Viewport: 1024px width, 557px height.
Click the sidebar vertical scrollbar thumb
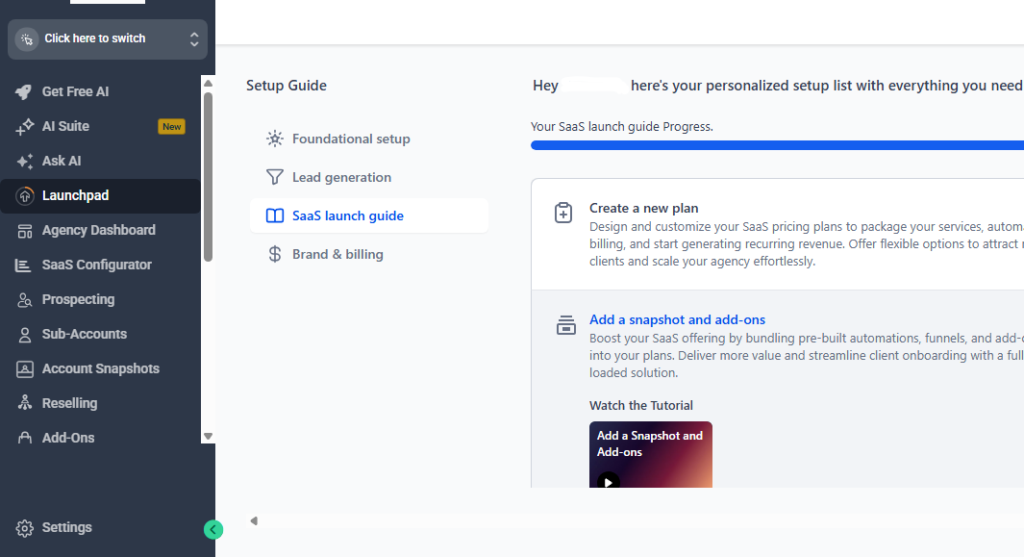coord(208,176)
